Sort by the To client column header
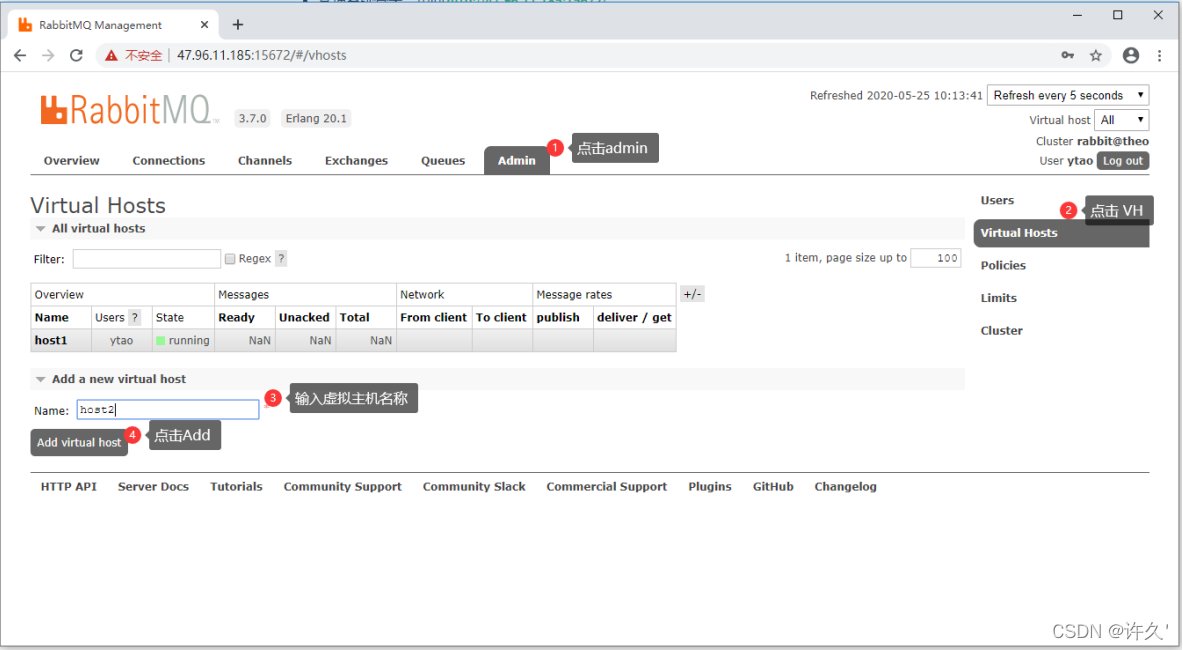 click(x=501, y=317)
